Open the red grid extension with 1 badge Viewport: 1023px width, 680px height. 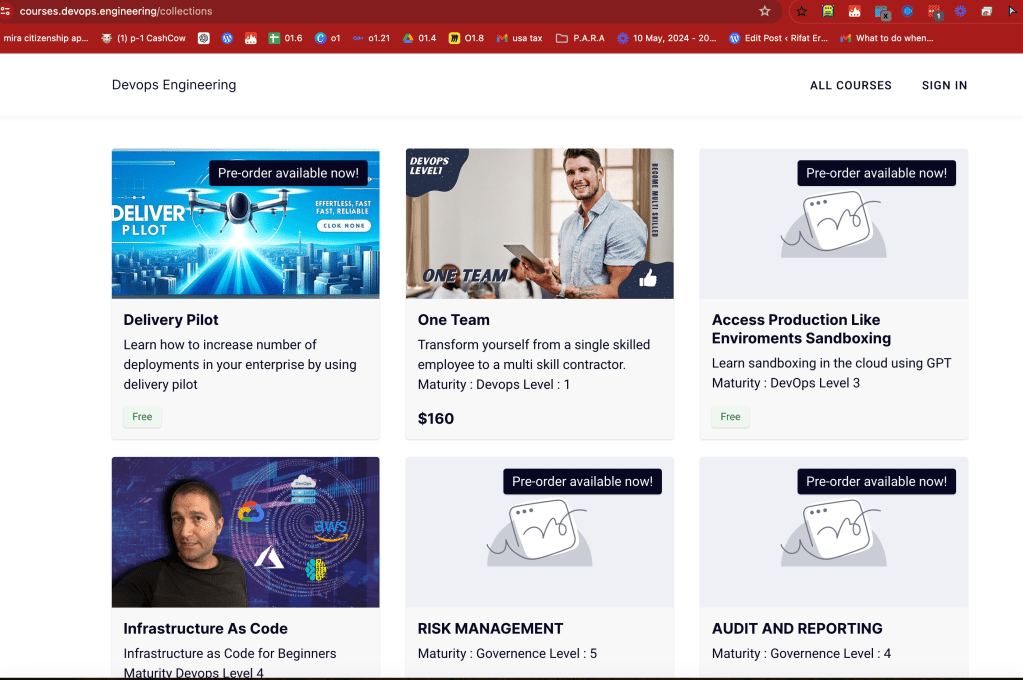(934, 12)
